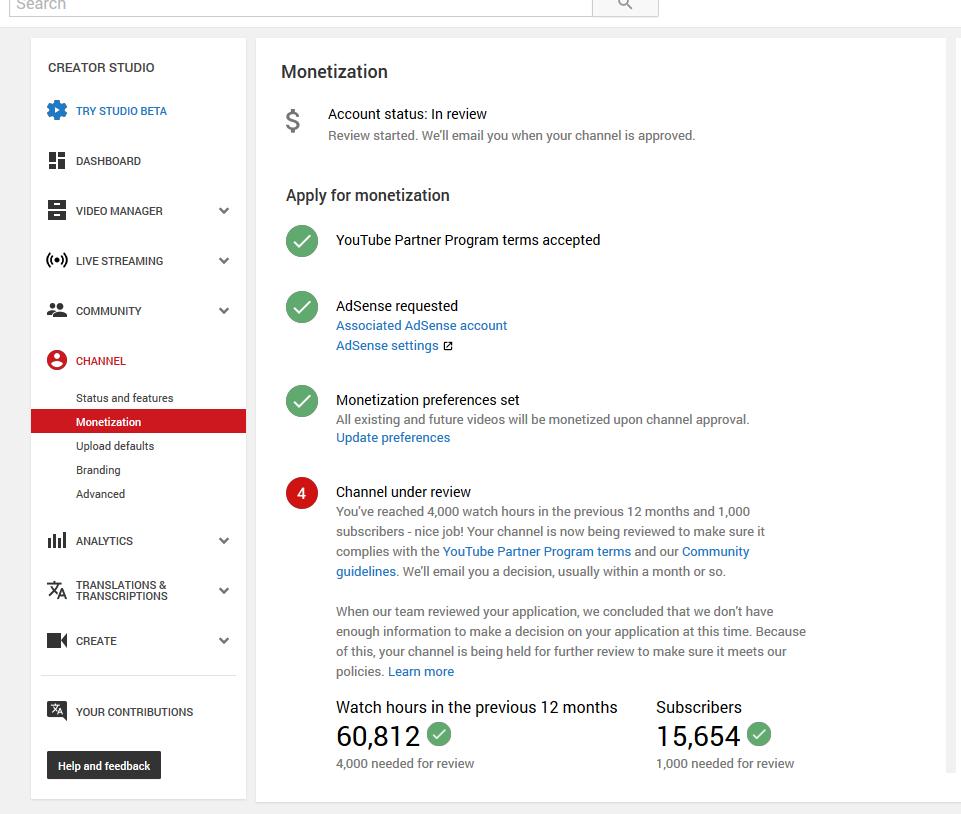Open Associated AdSense account link
This screenshot has width=961, height=814.
422,325
